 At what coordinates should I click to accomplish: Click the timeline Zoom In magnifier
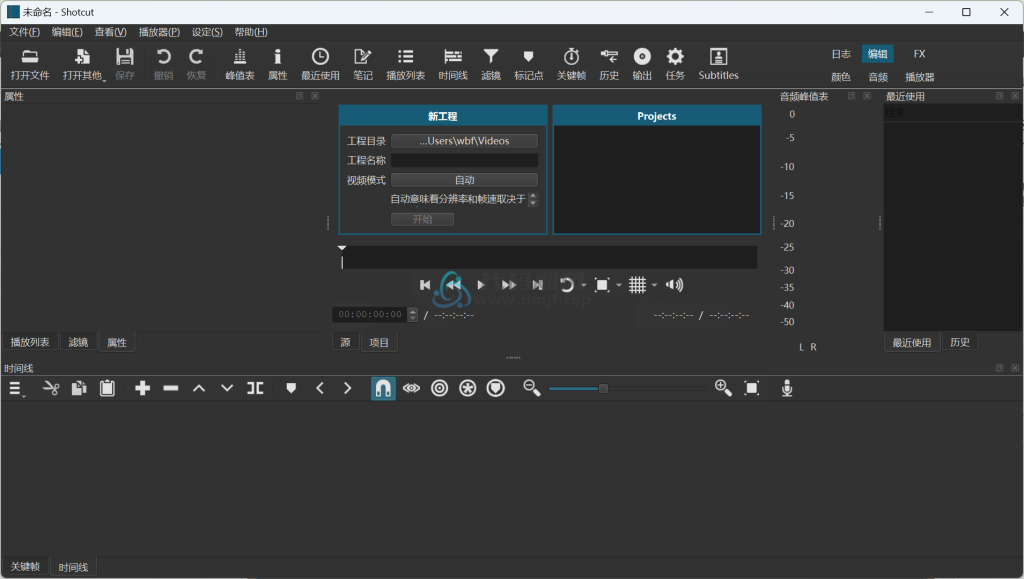coord(723,388)
